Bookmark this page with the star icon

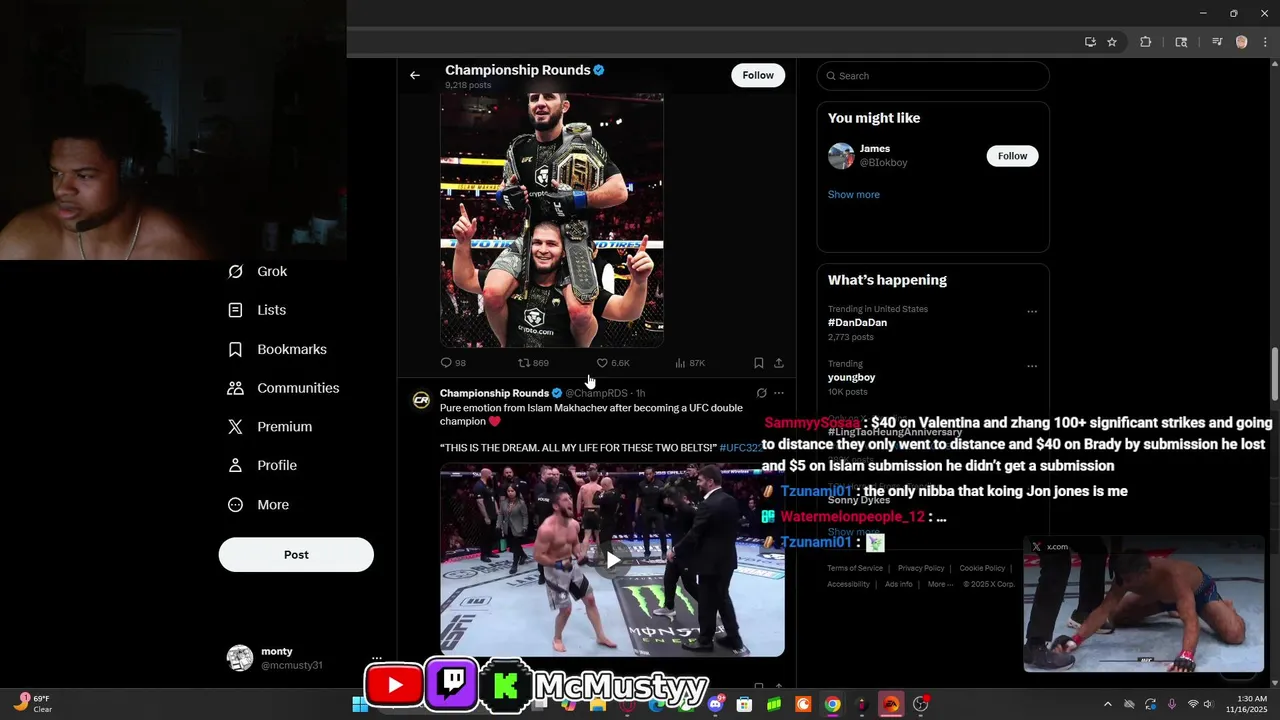(x=1112, y=42)
